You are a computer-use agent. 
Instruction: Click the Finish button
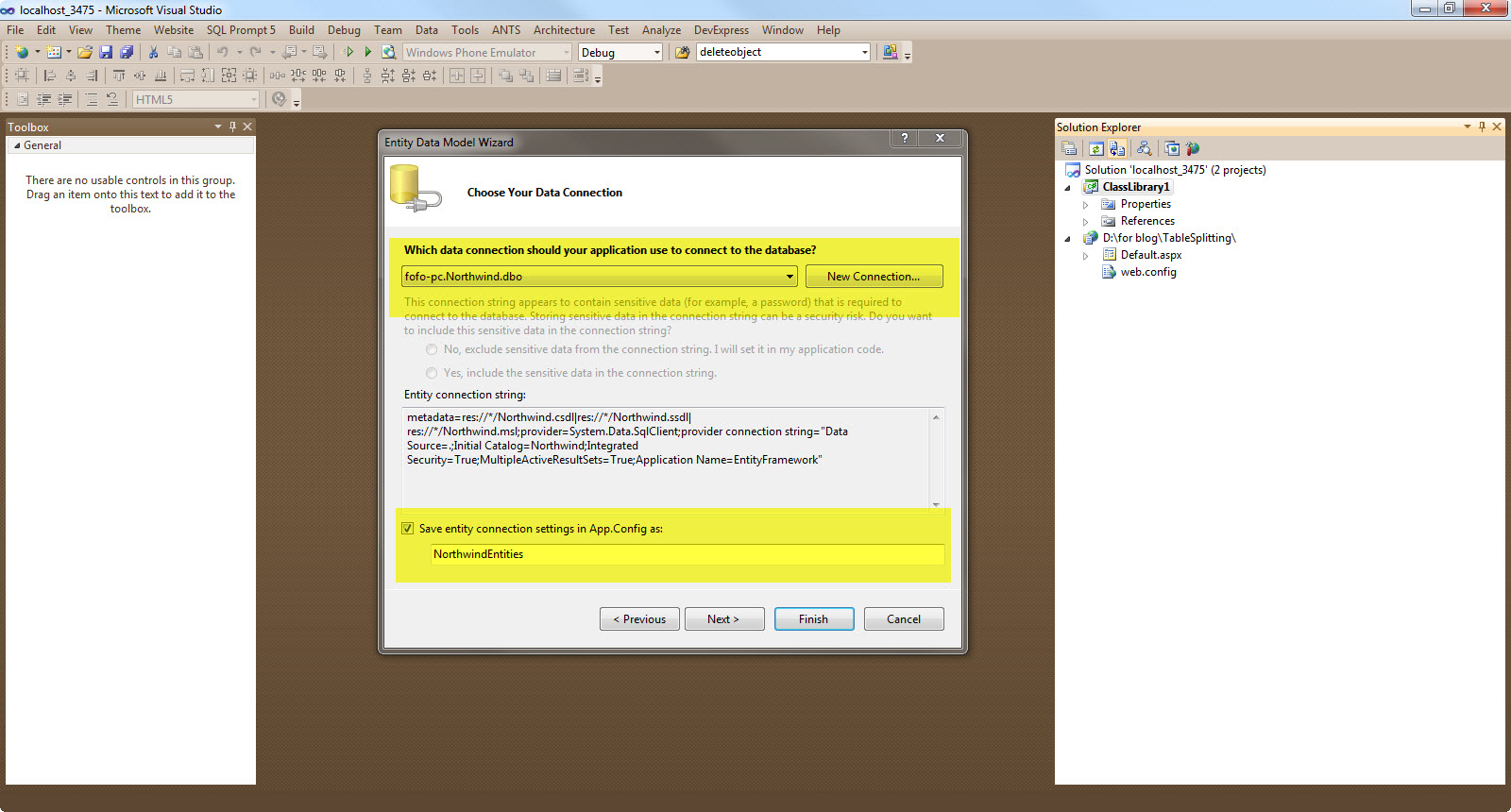tap(814, 619)
